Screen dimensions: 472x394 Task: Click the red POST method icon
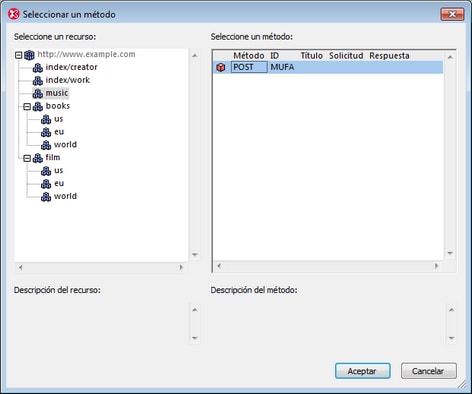coord(221,67)
